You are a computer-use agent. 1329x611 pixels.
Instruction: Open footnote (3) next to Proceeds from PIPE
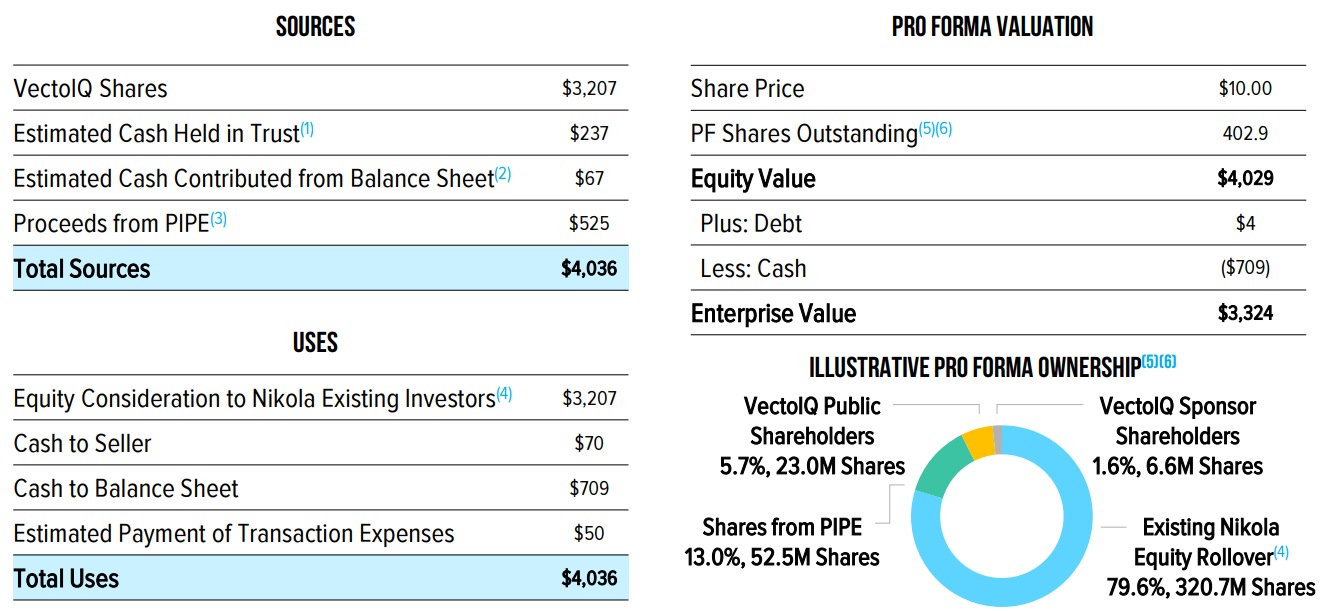coord(218,219)
